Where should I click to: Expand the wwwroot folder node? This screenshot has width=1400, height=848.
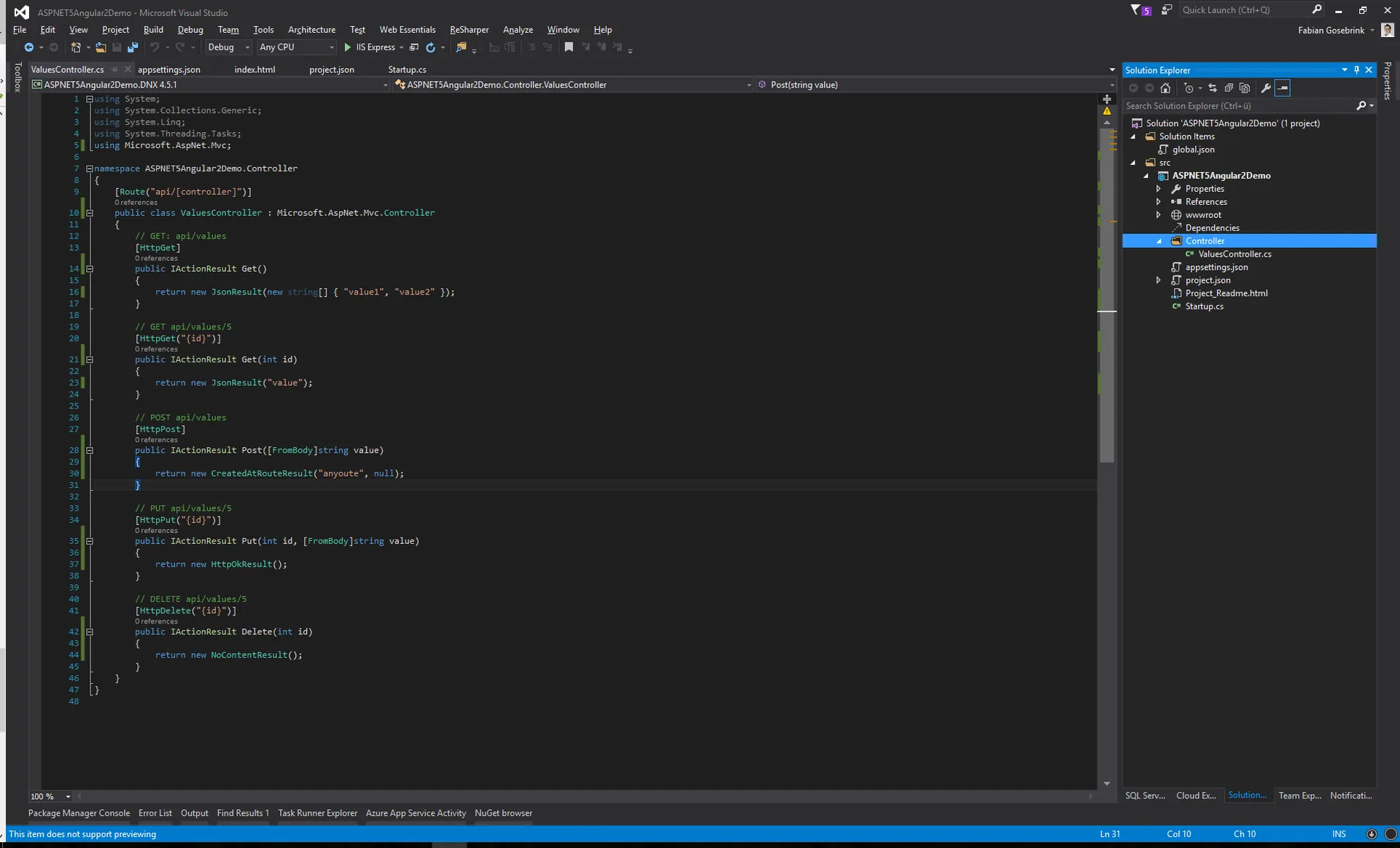(x=1159, y=215)
